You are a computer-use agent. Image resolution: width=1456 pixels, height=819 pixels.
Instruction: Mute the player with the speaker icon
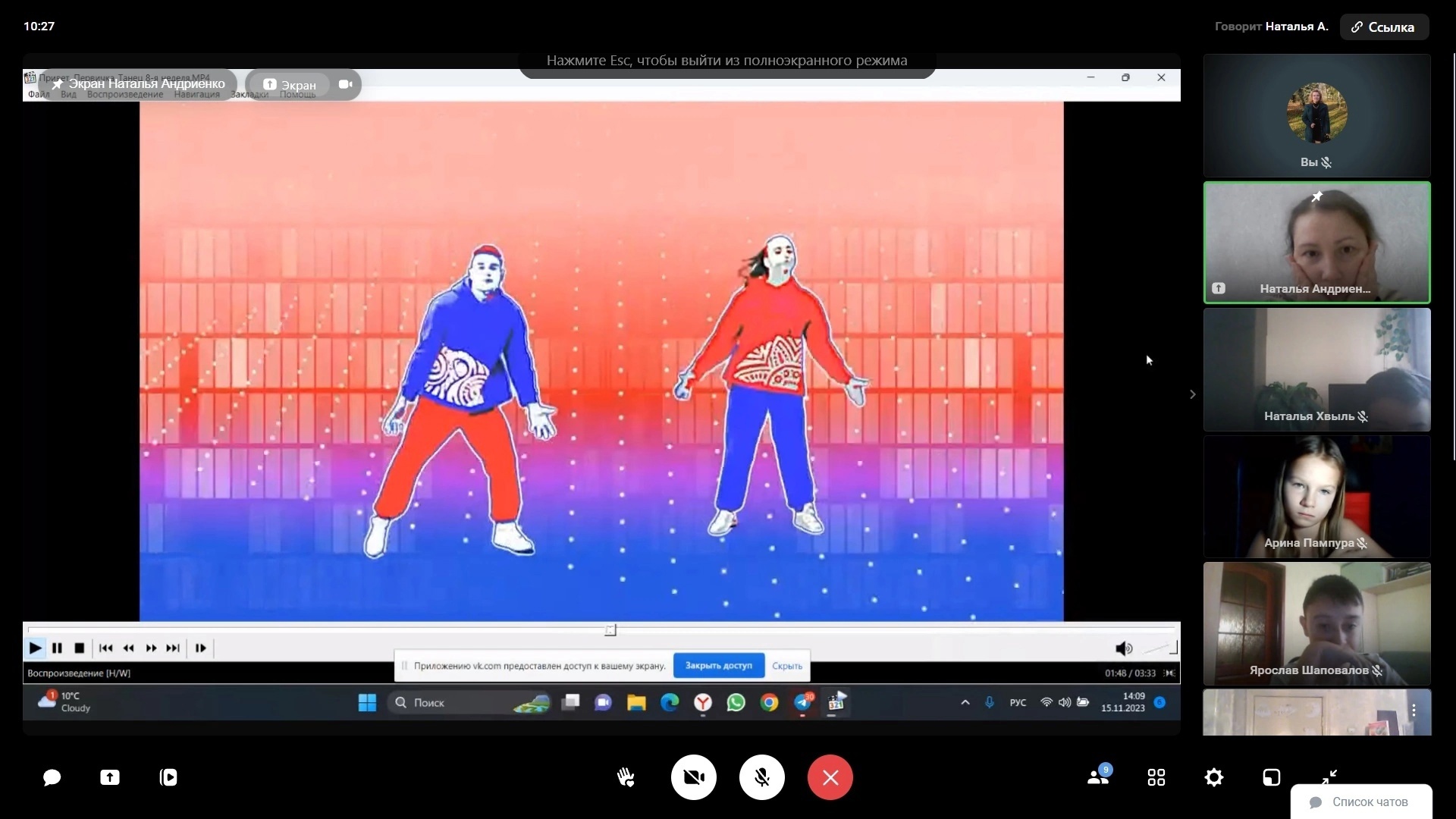[1124, 648]
